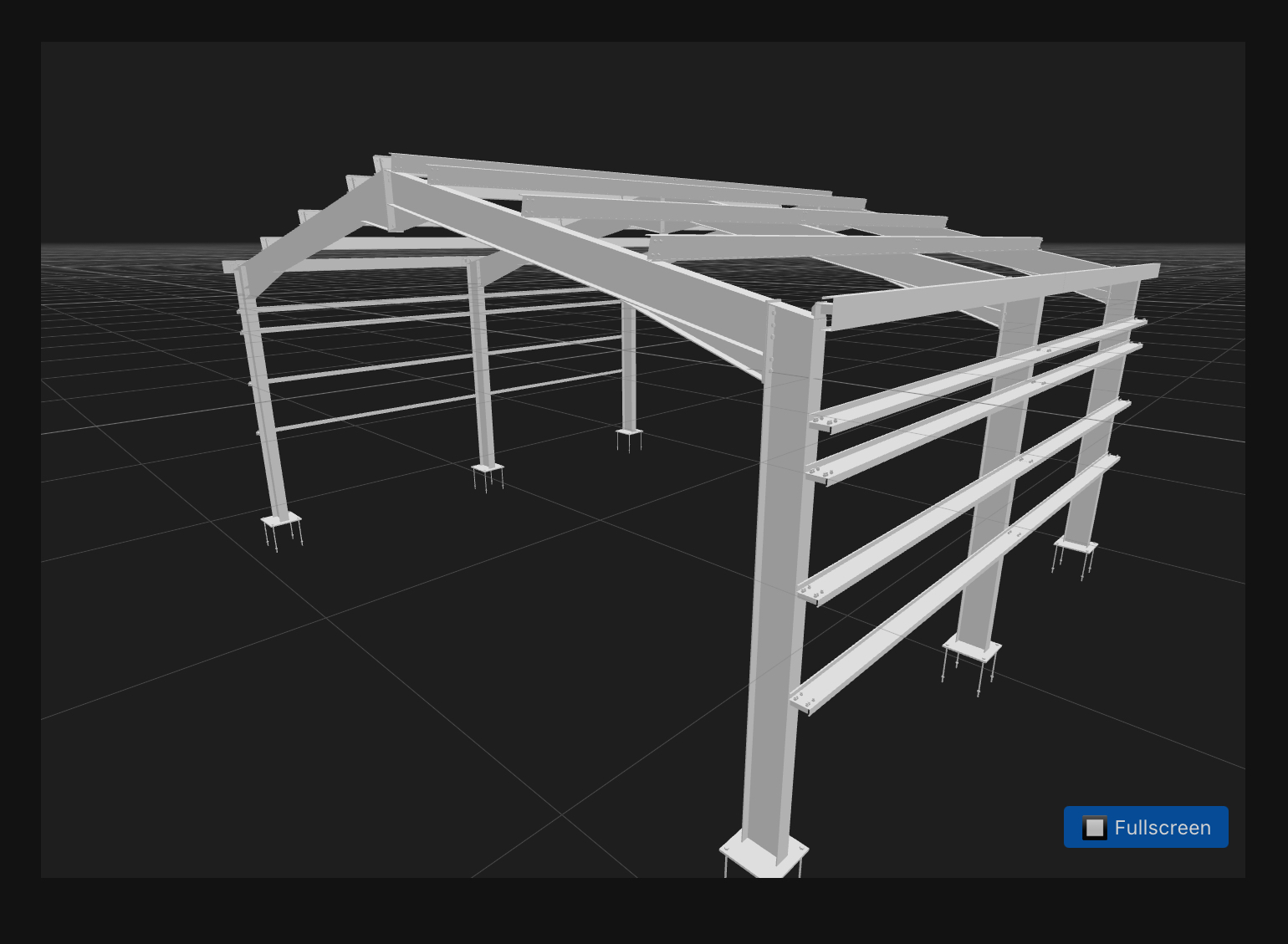Image resolution: width=1288 pixels, height=944 pixels.
Task: Click bolted end of lowest right girt
Action: coord(803,701)
